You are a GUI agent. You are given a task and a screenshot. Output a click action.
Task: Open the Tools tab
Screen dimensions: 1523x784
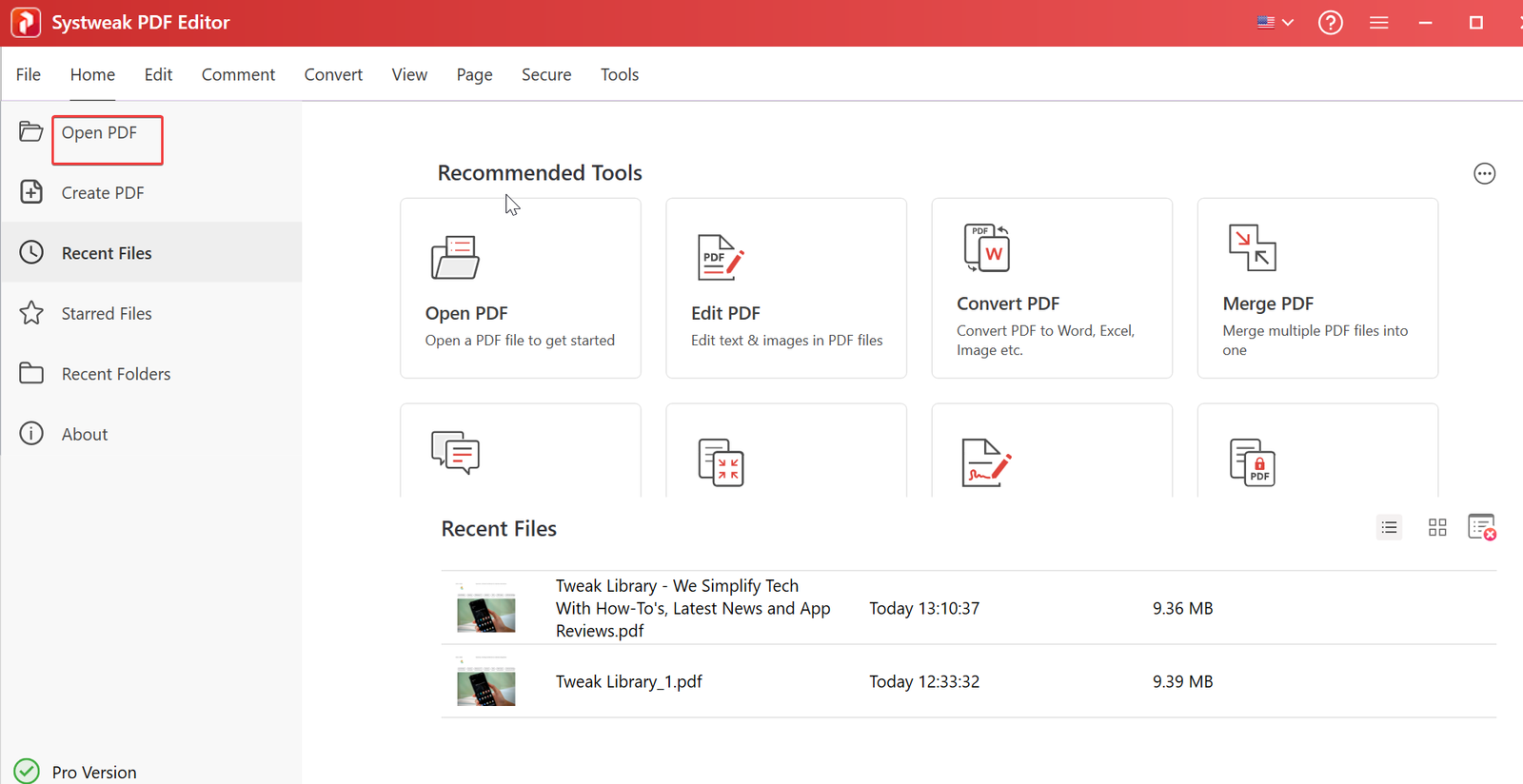620,74
